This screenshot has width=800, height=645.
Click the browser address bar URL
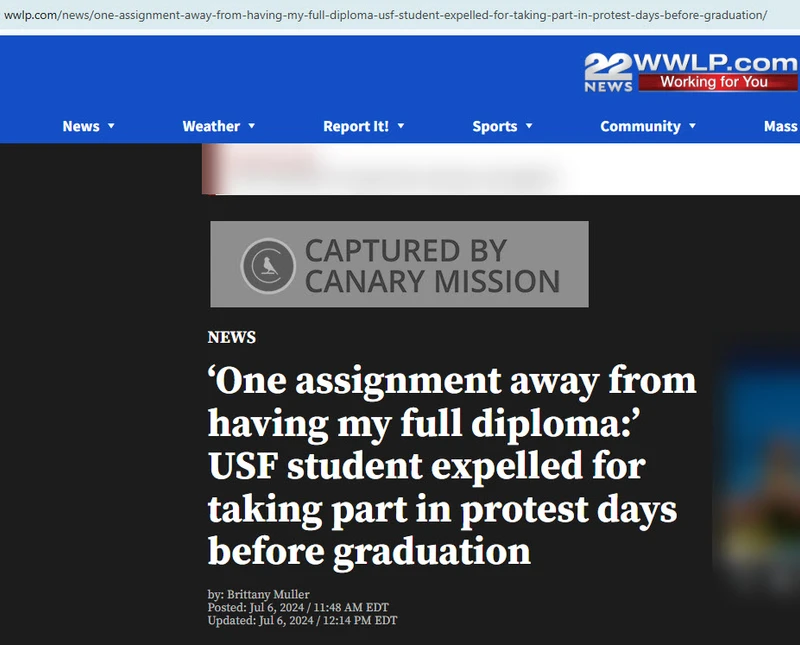point(386,15)
